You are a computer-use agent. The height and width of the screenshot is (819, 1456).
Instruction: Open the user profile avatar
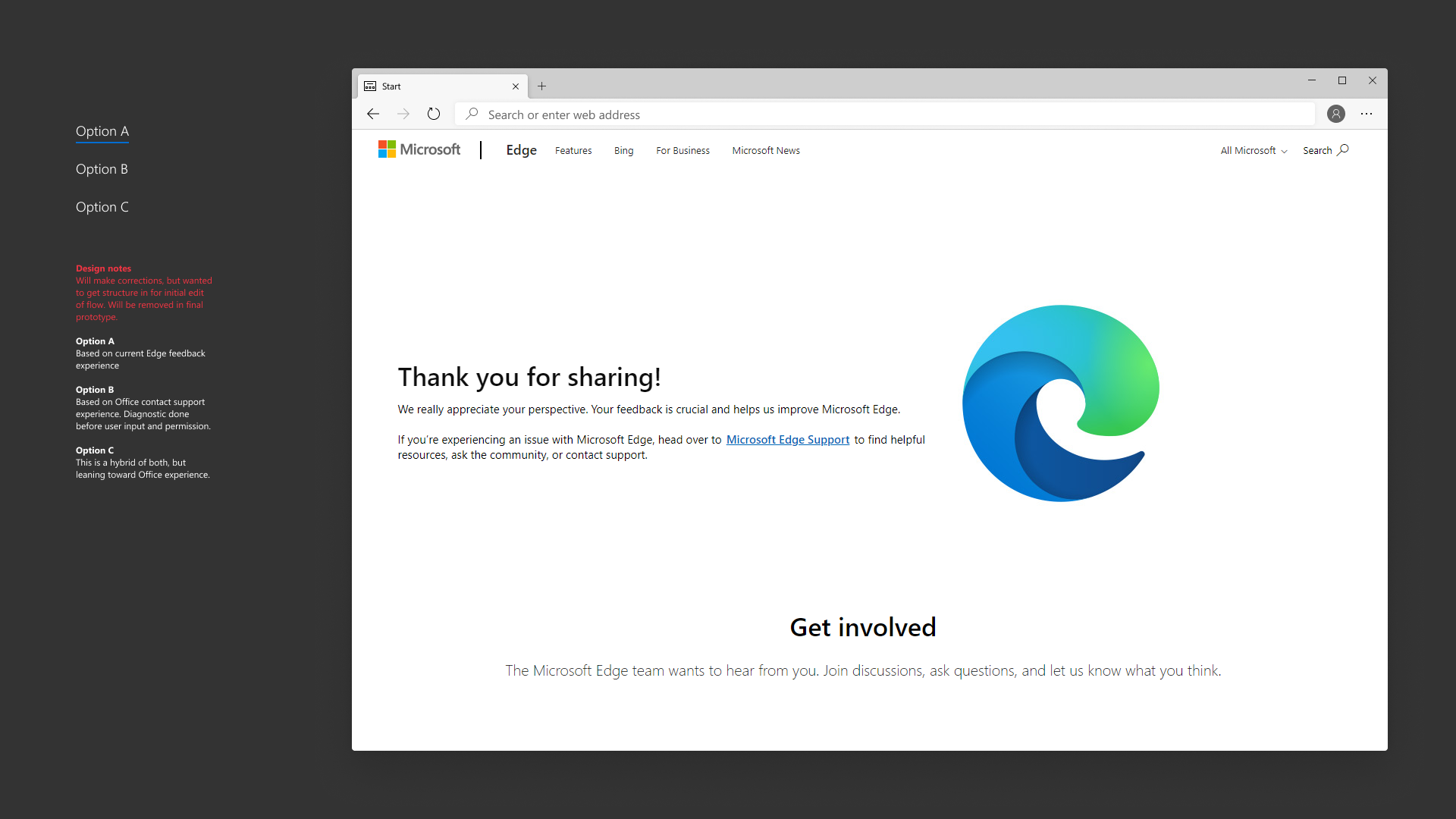(1336, 114)
